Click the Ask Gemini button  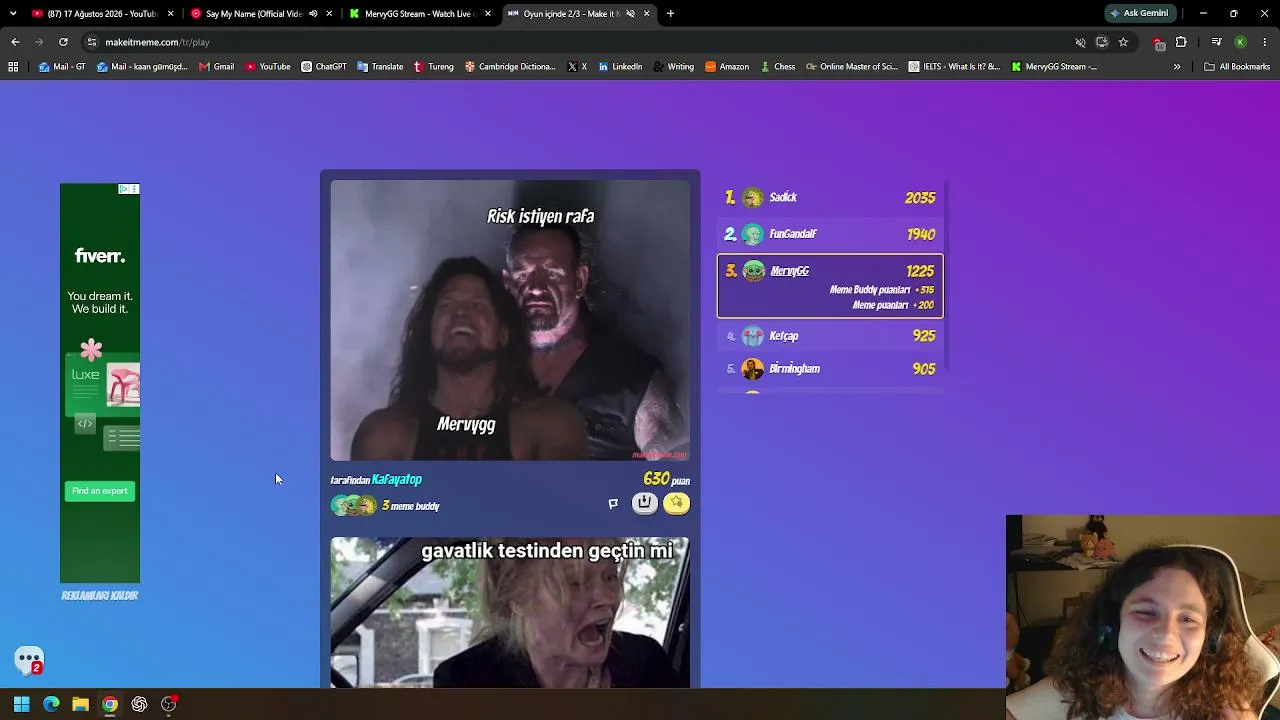pos(1138,14)
